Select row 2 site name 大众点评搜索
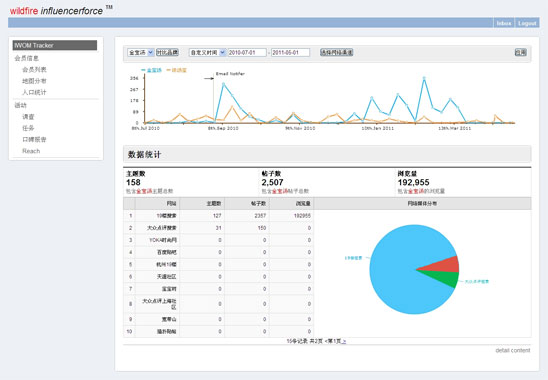Screen dimensions: 548x380 coord(162,228)
